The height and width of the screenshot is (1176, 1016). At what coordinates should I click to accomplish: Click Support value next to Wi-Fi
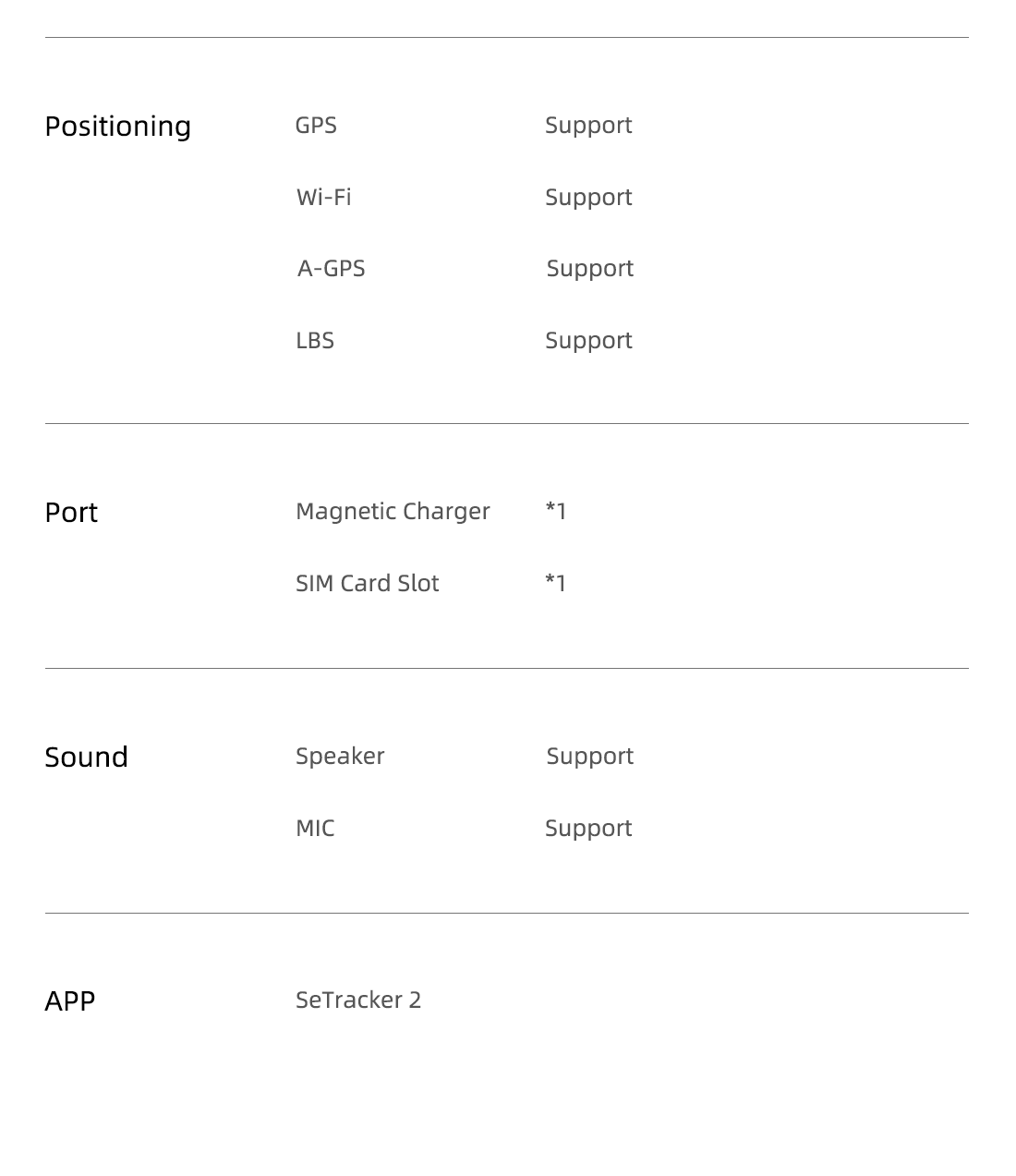click(588, 198)
